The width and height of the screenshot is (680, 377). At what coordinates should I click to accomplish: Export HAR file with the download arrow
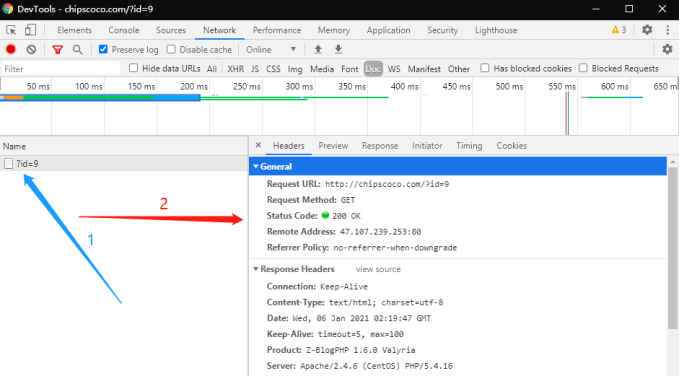click(x=338, y=49)
